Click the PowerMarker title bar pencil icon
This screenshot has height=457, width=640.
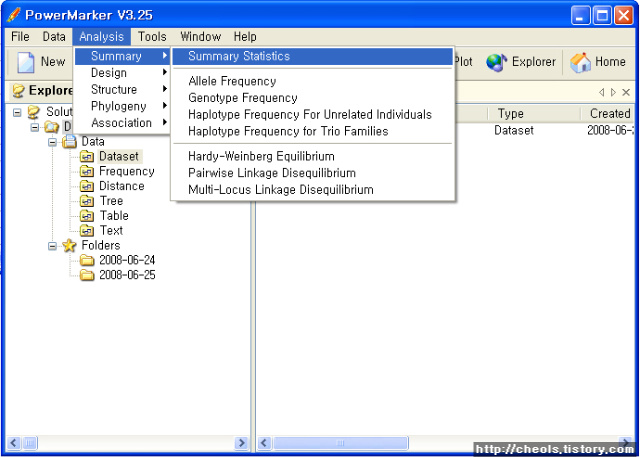coord(13,15)
